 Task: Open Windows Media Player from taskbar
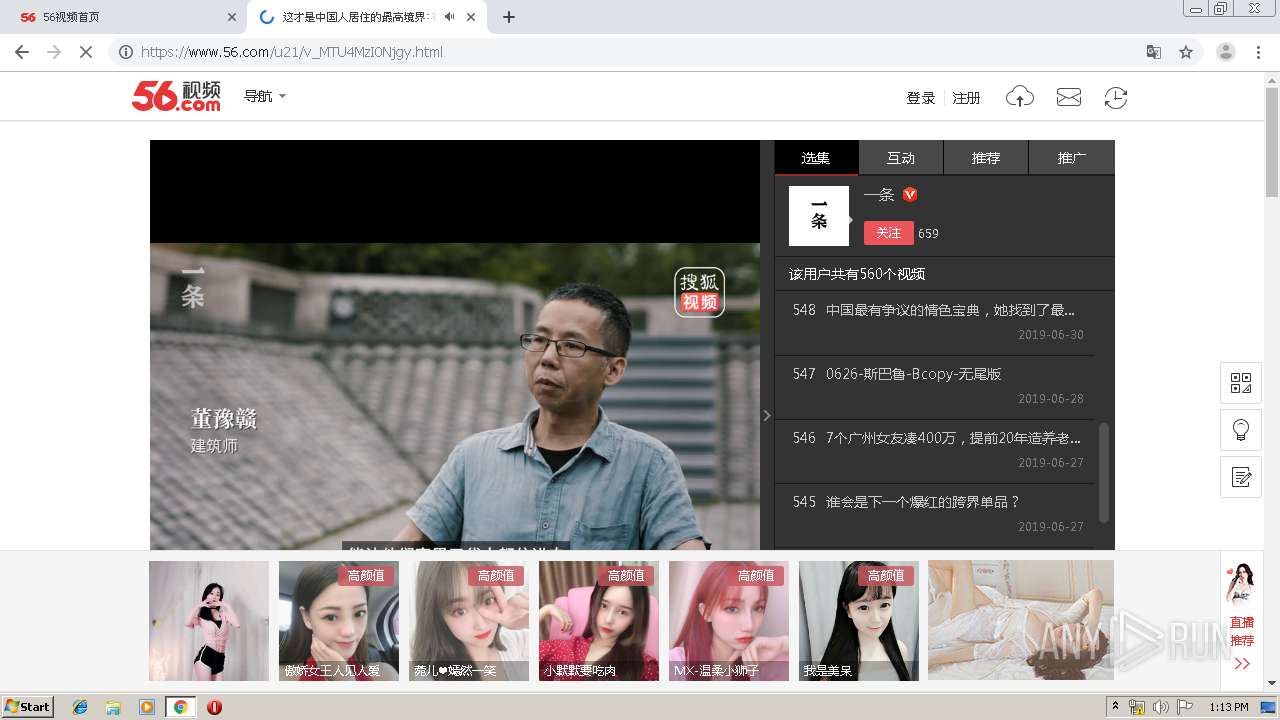[x=147, y=707]
